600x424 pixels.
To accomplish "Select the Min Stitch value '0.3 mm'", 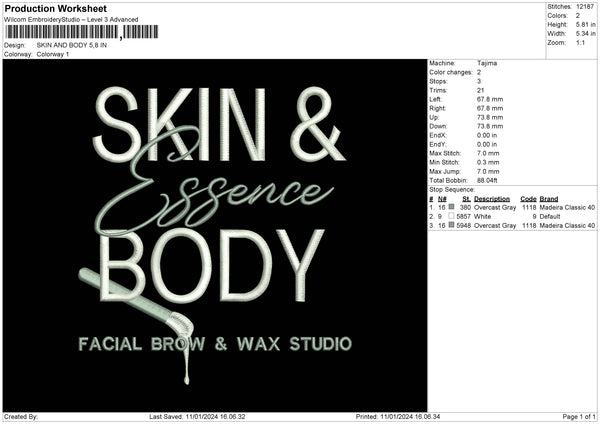I will [488, 163].
